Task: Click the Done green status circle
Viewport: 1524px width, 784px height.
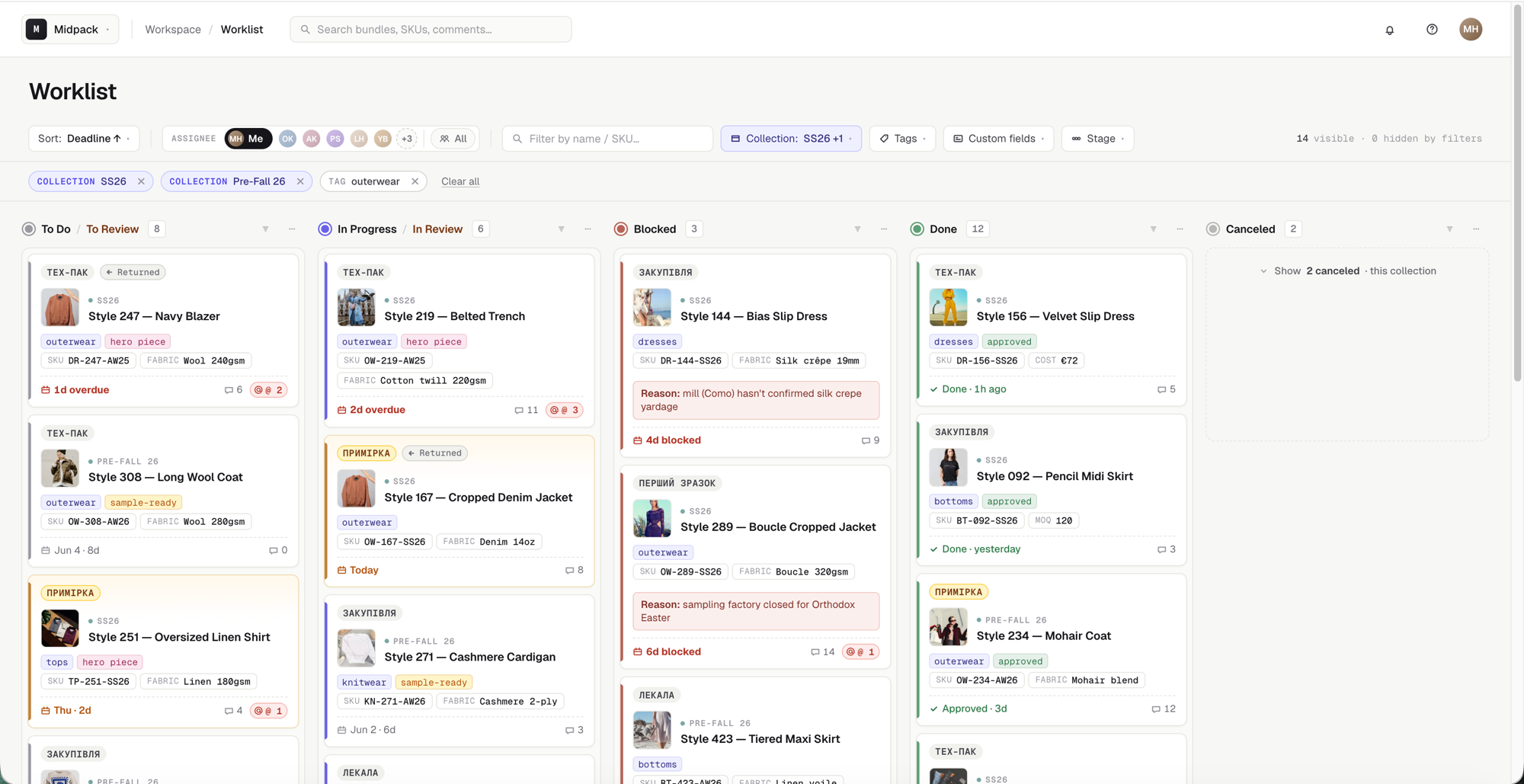Action: coord(917,229)
